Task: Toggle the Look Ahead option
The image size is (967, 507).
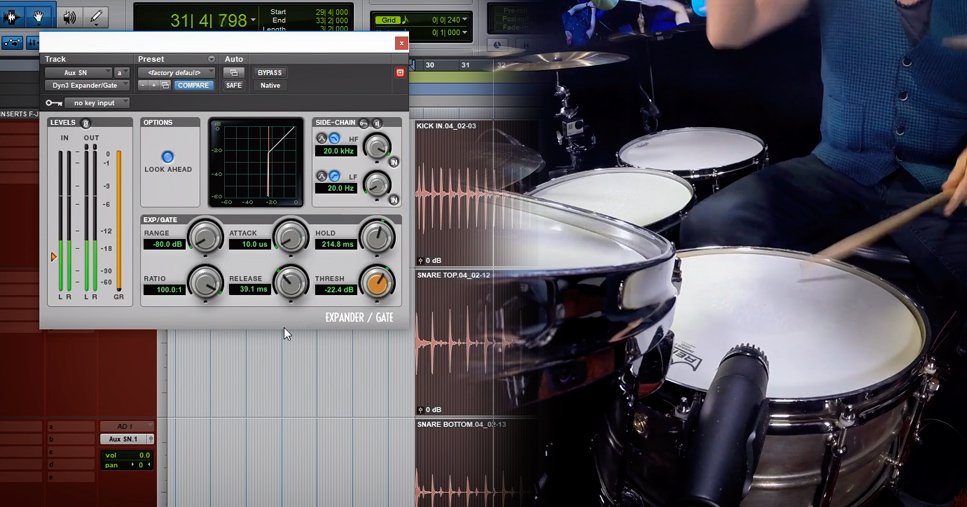Action: pyautogui.click(x=168, y=157)
